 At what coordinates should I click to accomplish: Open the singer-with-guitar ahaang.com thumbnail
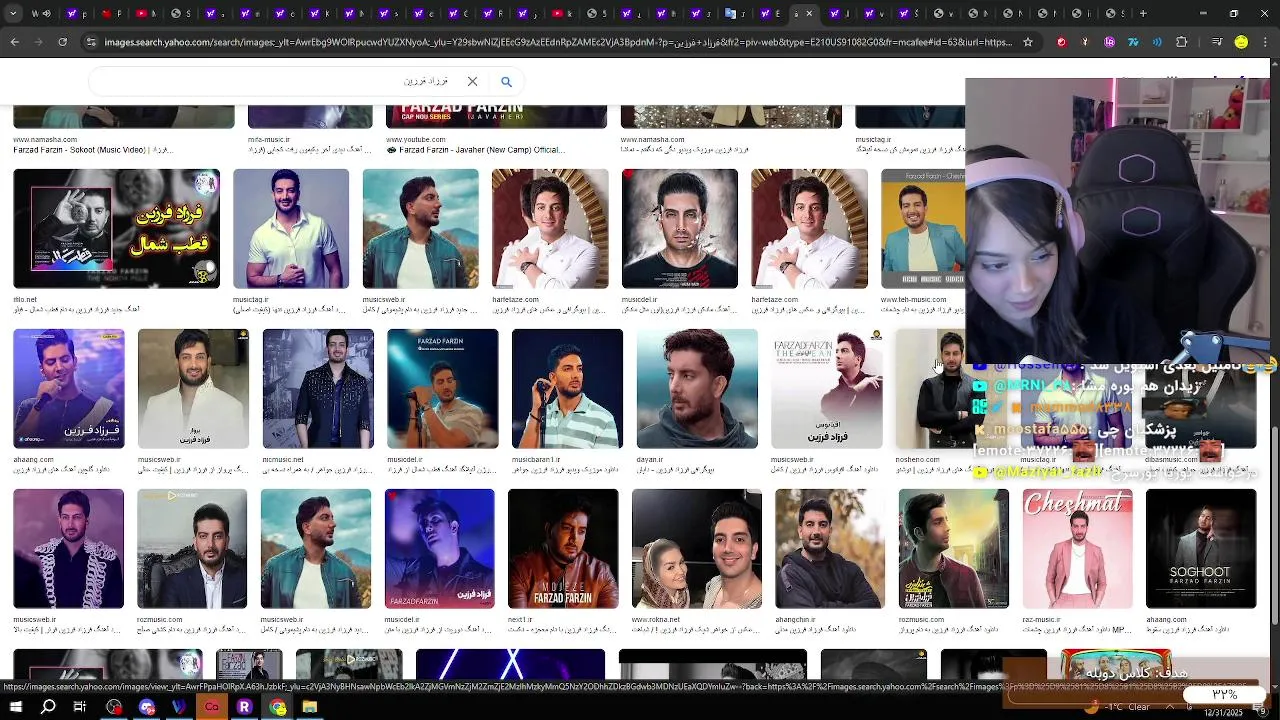click(69, 389)
